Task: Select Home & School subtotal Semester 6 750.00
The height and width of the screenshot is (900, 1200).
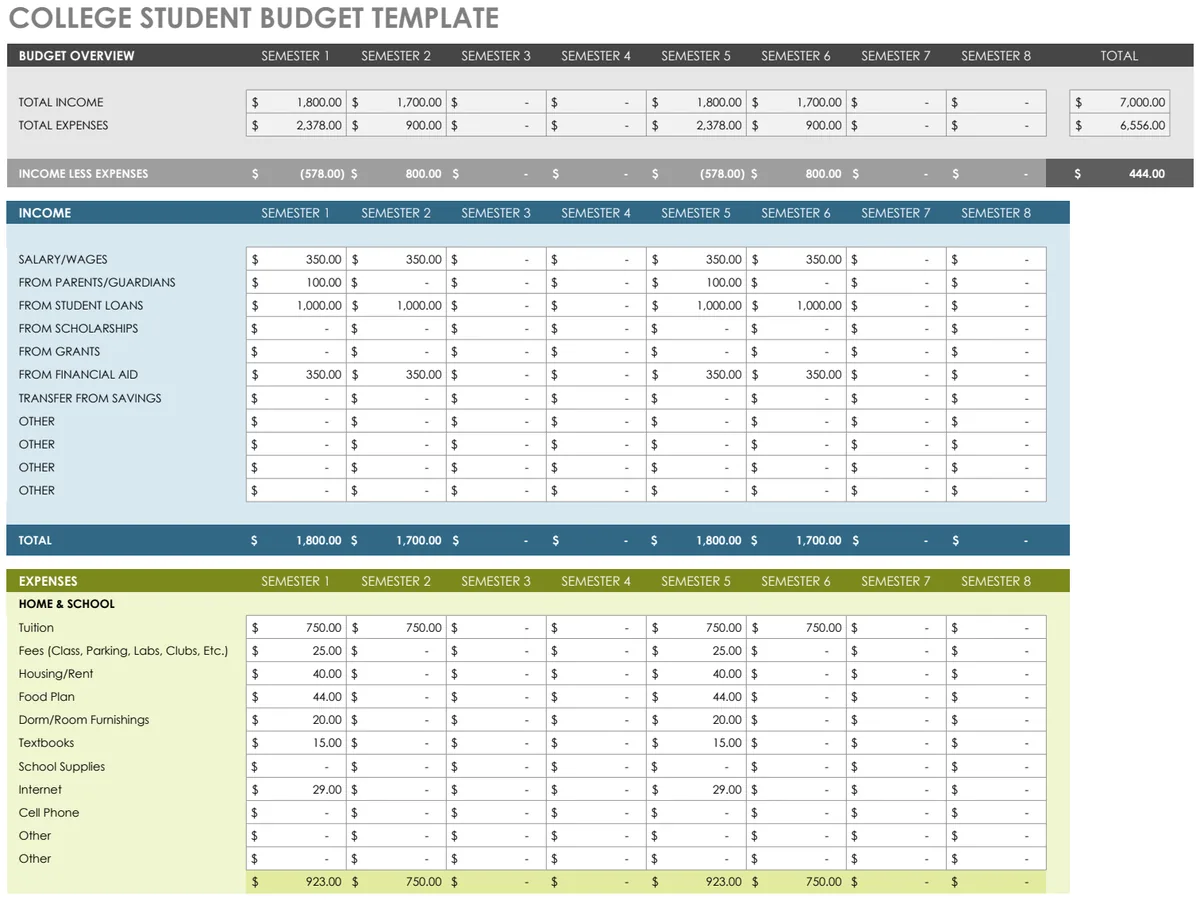Action: pyautogui.click(x=796, y=882)
